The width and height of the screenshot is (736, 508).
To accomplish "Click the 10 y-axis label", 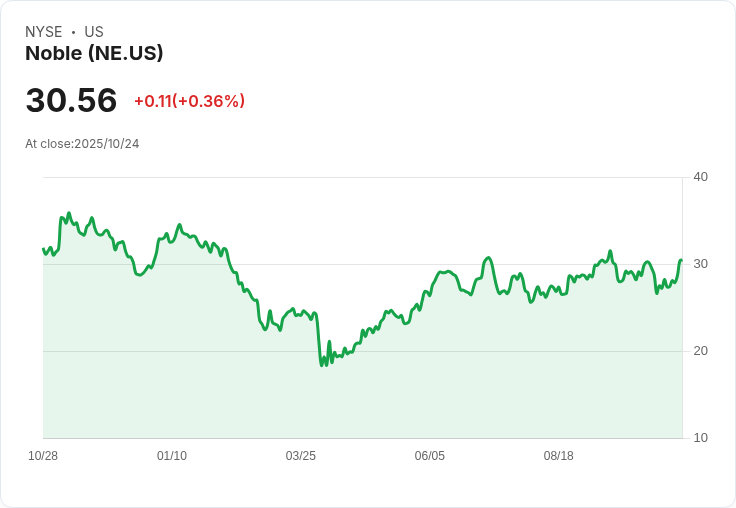I will click(701, 438).
